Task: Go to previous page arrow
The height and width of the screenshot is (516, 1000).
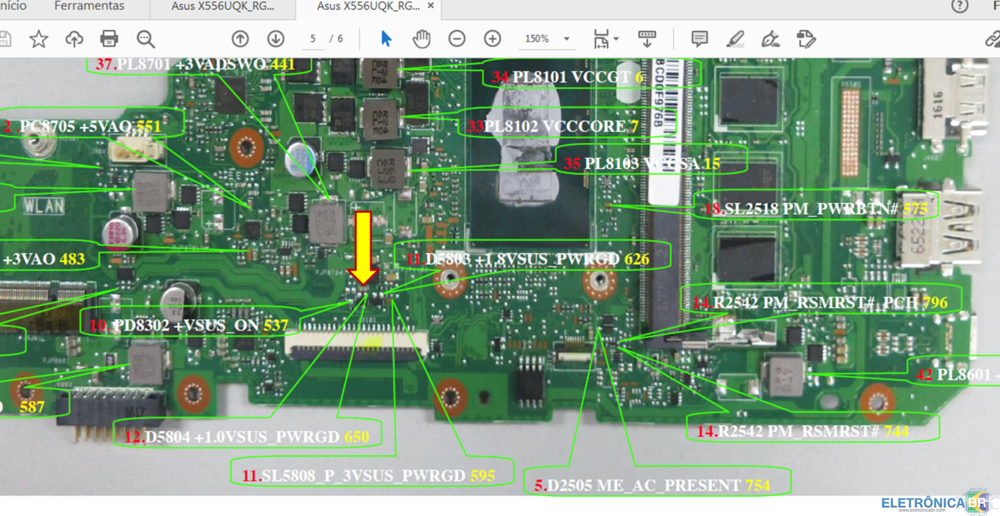Action: (x=240, y=39)
